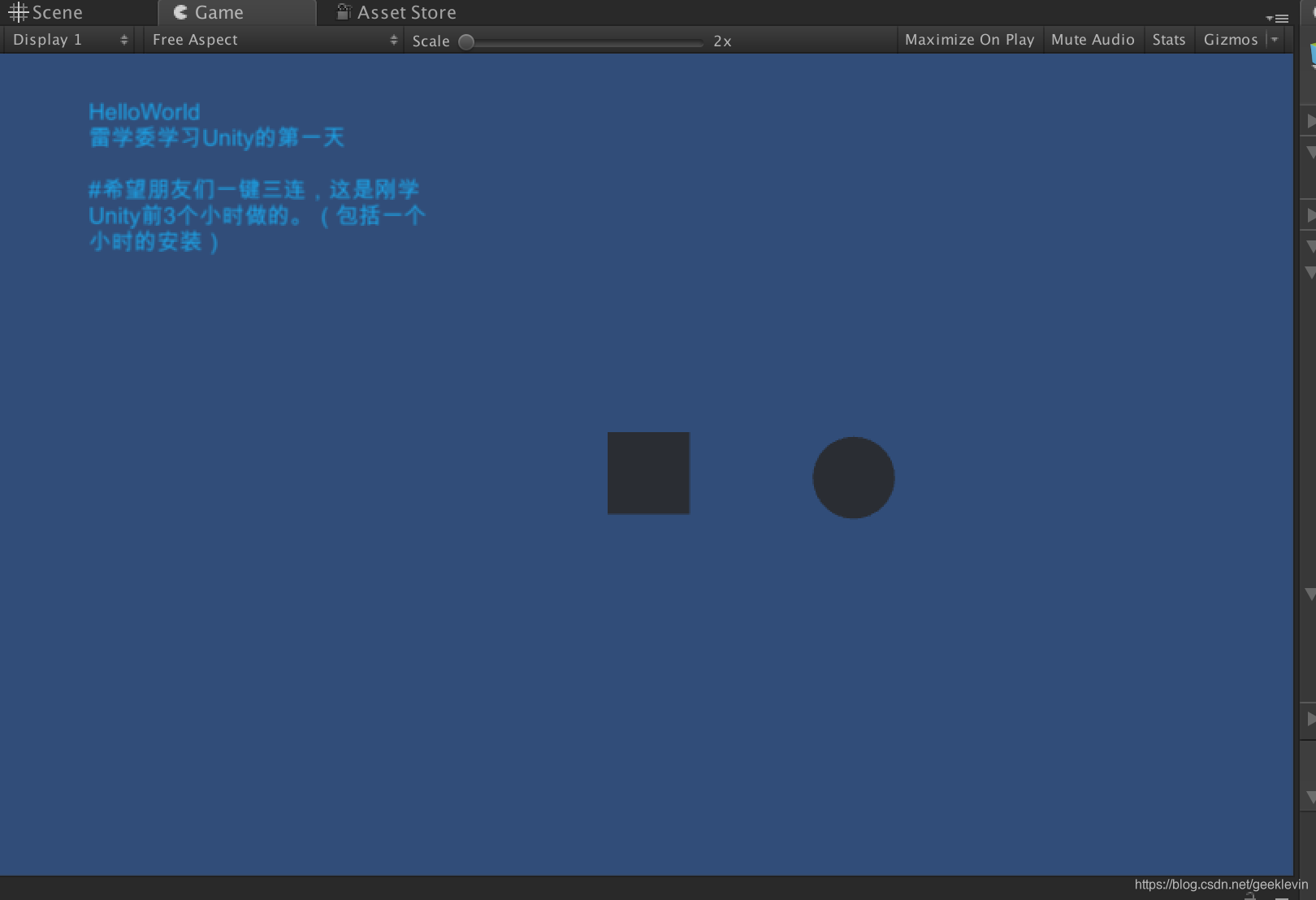This screenshot has width=1316, height=900.
Task: Click the dark circle object
Action: click(x=854, y=478)
